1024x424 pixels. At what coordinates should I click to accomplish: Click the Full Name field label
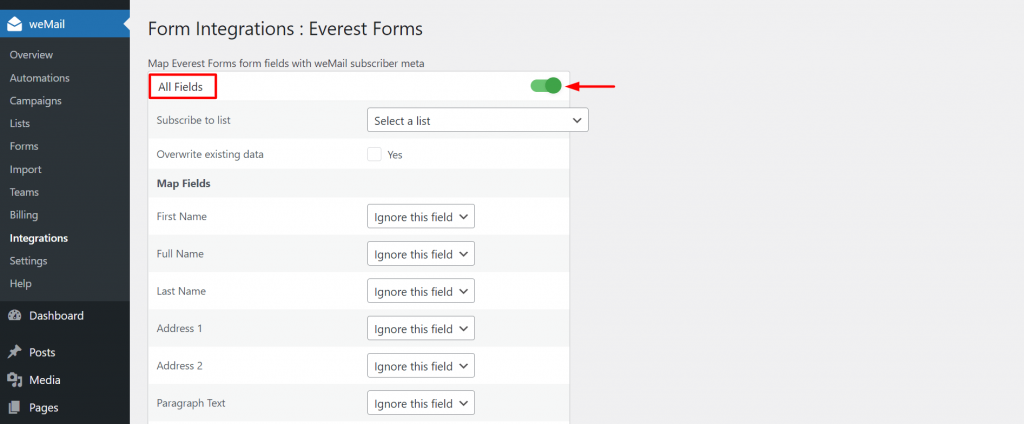coord(180,253)
